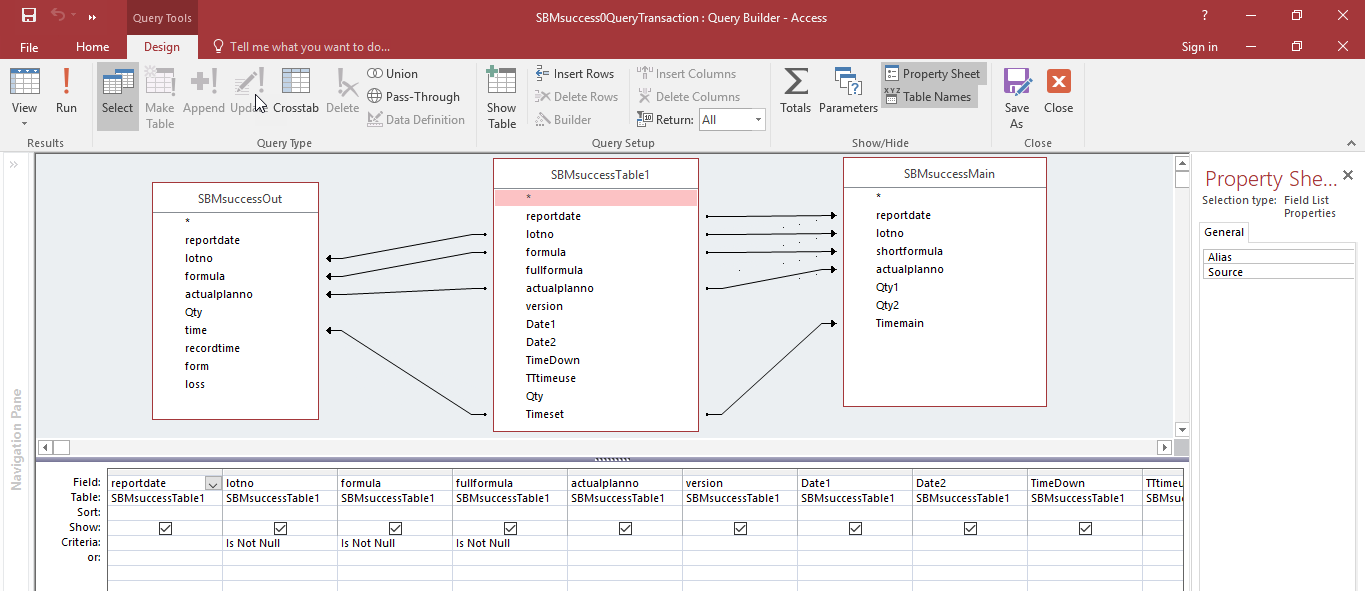The height and width of the screenshot is (591, 1365).
Task: Select the Timemain field in SBMsuccessMain
Action: [900, 323]
